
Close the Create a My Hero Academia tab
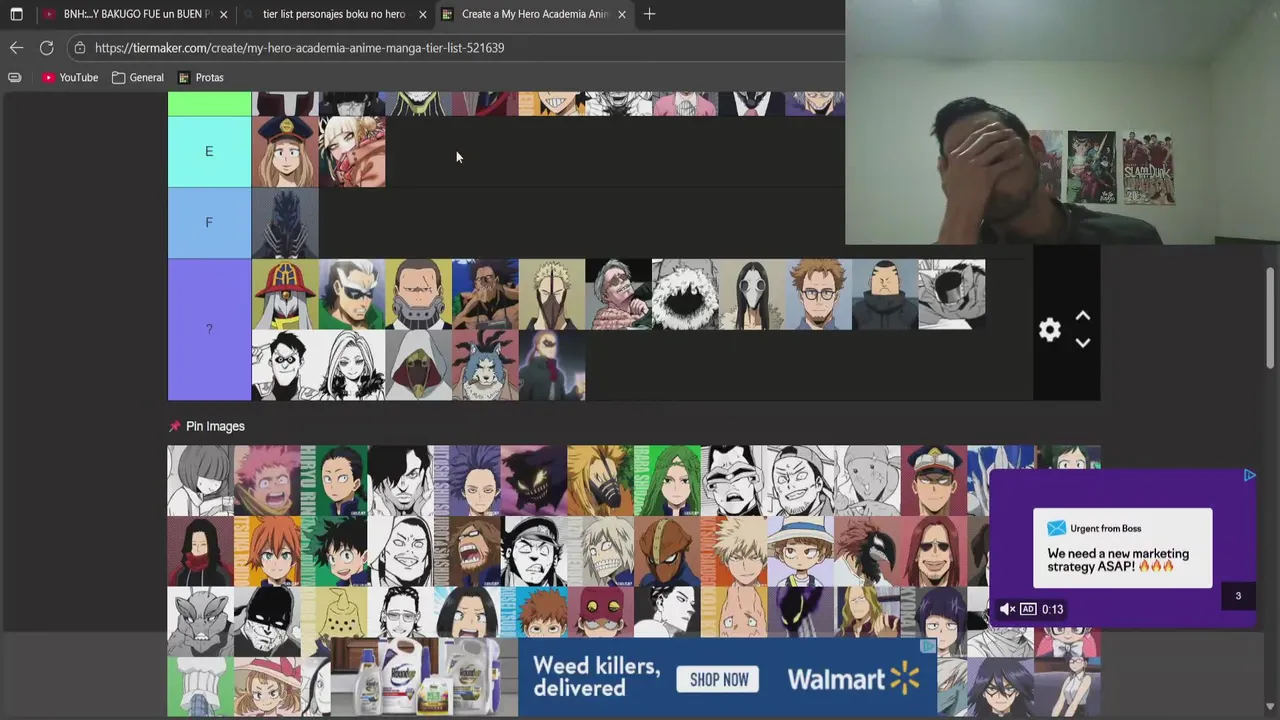coord(622,14)
